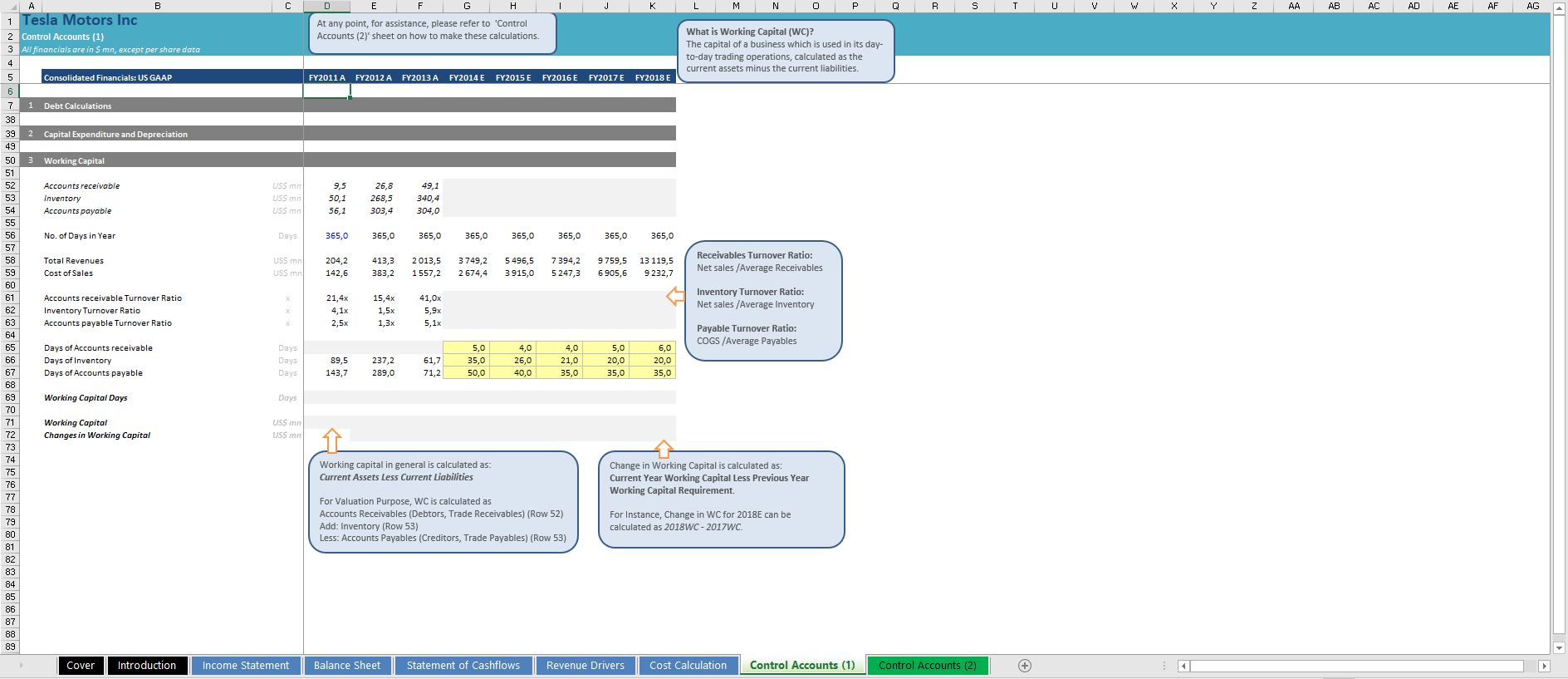Select the blue 365,0 FY2011 cell

(x=327, y=236)
